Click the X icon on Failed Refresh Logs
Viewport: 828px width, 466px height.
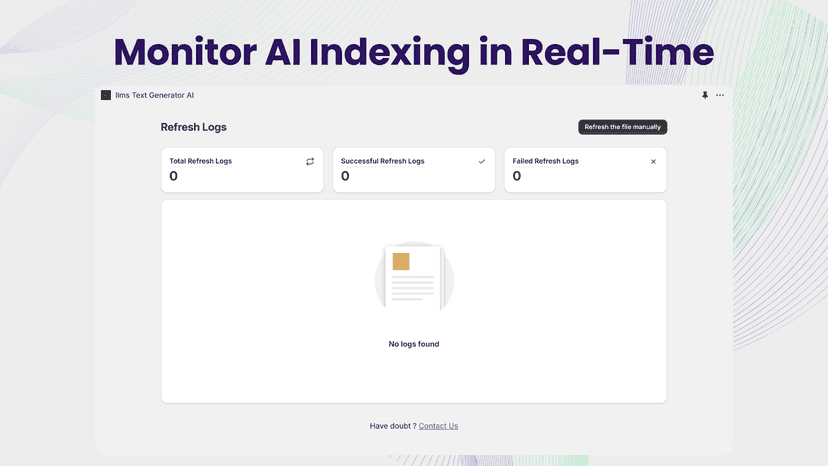click(653, 162)
